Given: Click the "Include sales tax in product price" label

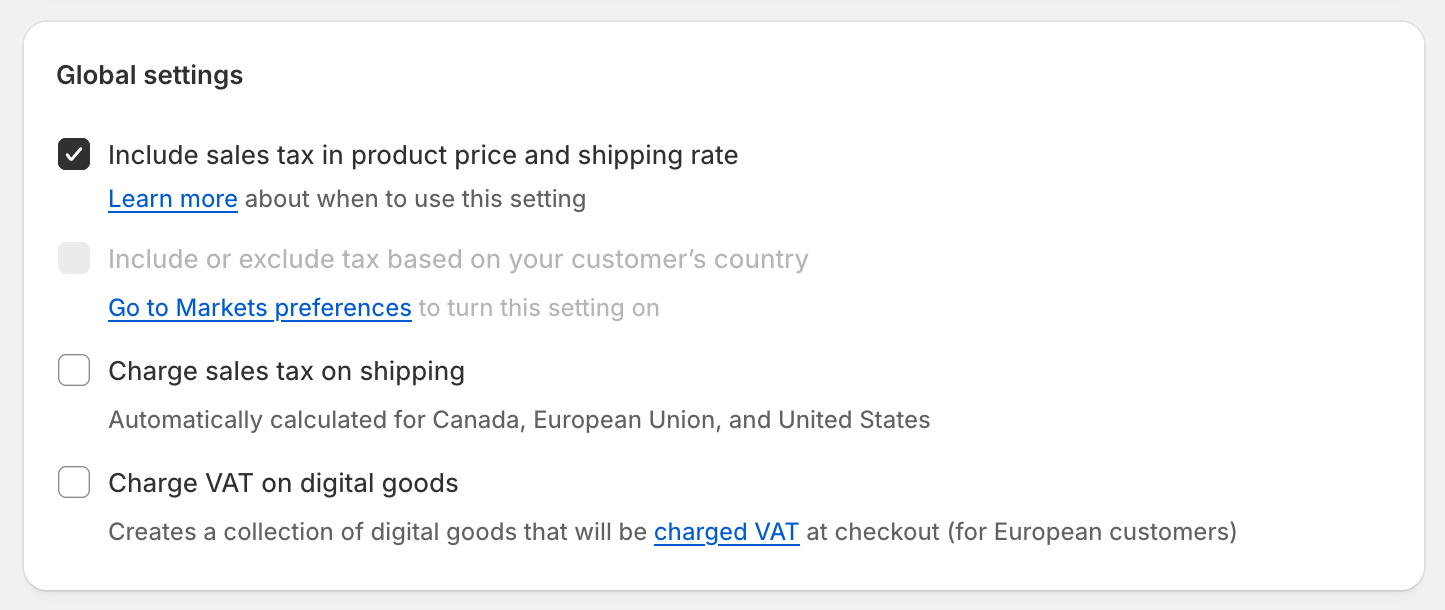Looking at the screenshot, I should pos(422,155).
